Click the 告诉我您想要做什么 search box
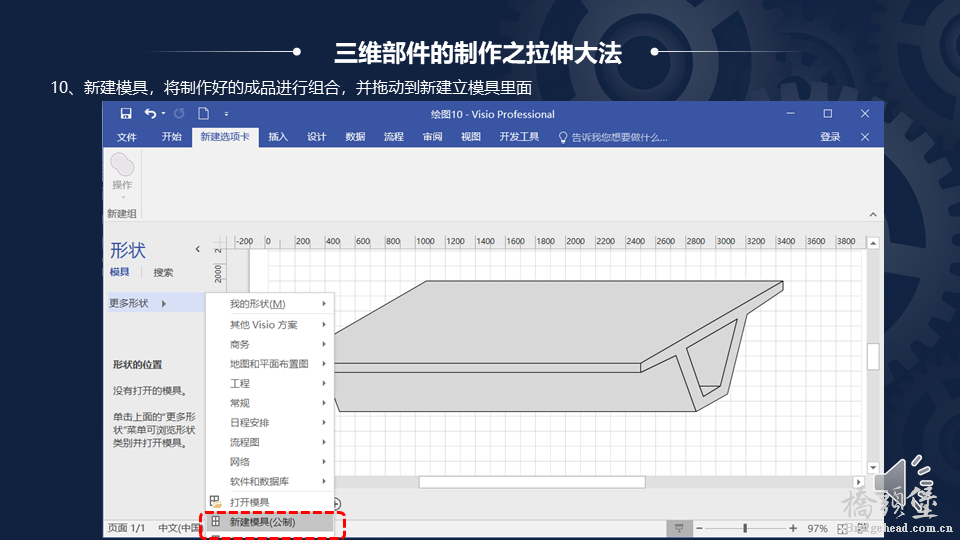 click(620, 138)
